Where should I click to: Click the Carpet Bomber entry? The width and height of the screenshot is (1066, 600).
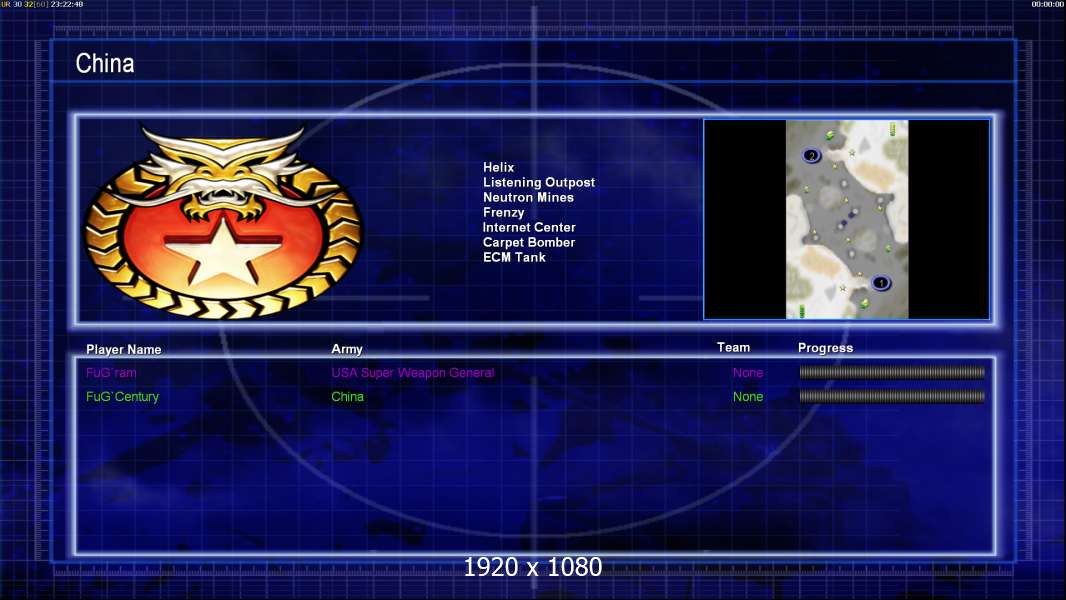click(x=529, y=242)
